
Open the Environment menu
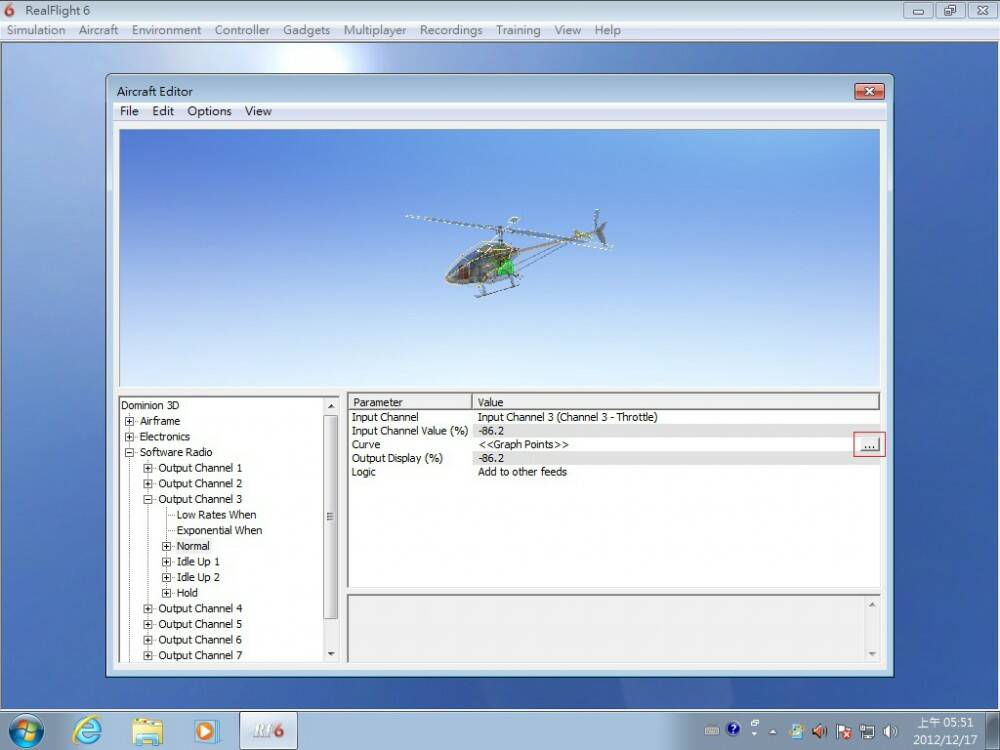click(x=166, y=30)
